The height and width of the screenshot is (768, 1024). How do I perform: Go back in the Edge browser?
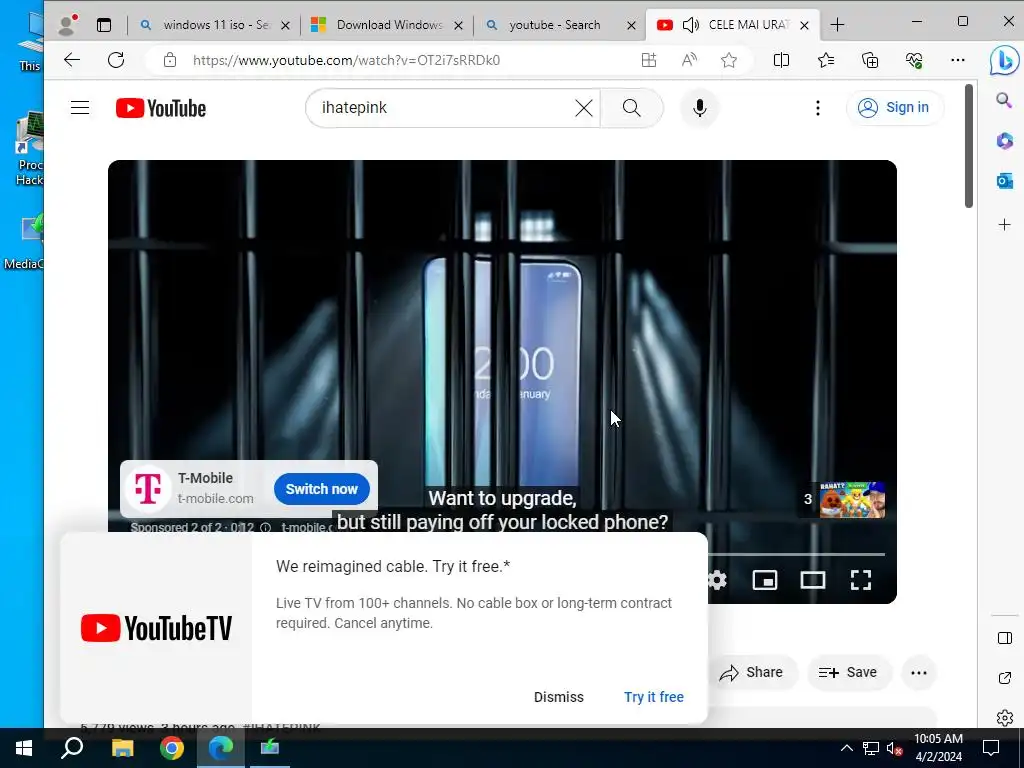(72, 60)
